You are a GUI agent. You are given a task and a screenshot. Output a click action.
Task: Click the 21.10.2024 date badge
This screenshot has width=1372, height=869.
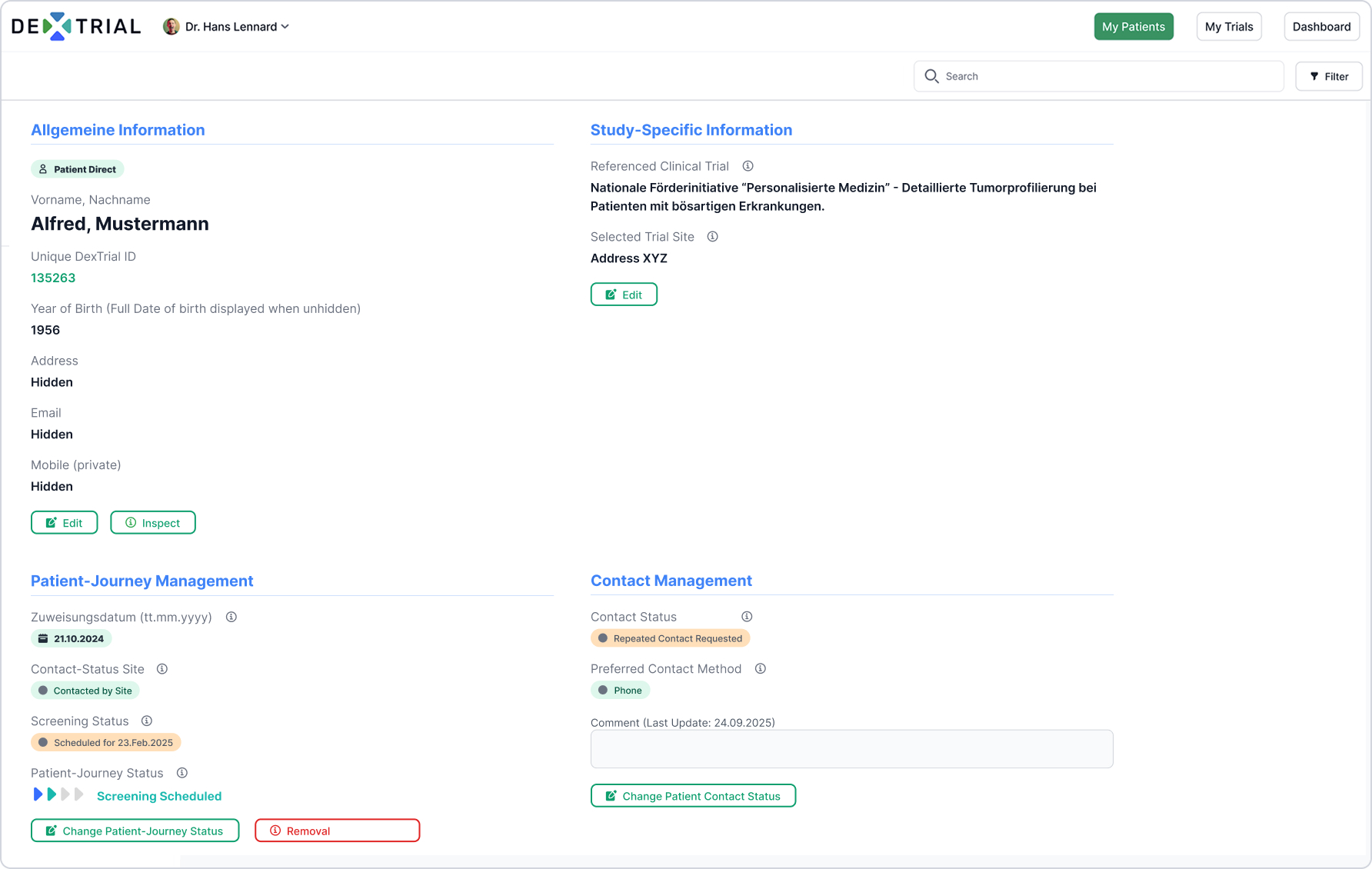(72, 638)
